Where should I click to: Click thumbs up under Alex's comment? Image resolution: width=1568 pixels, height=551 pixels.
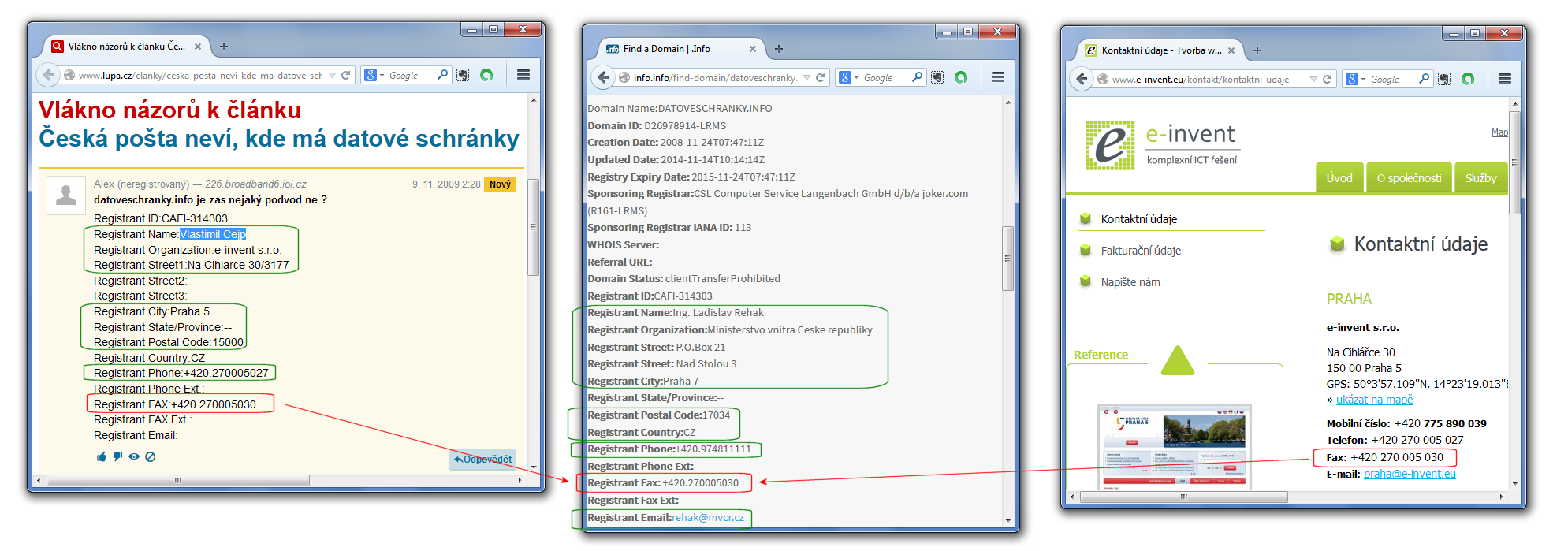(101, 456)
